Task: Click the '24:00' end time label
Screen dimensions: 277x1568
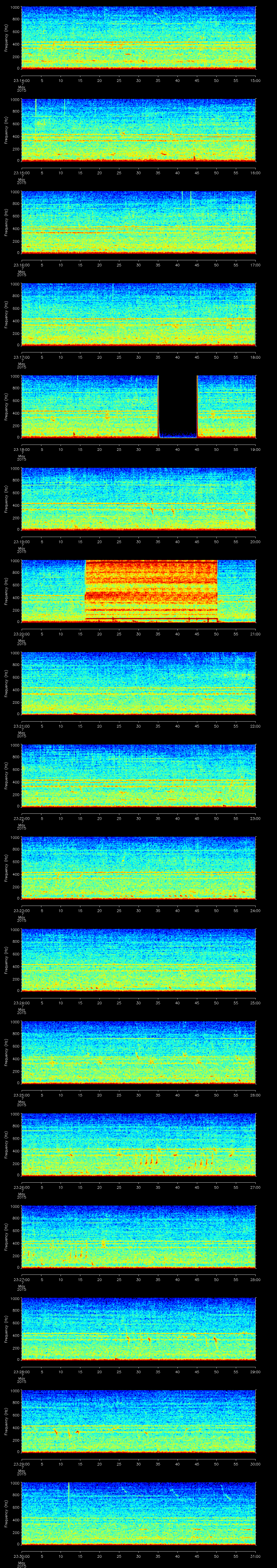Action: (256, 910)
